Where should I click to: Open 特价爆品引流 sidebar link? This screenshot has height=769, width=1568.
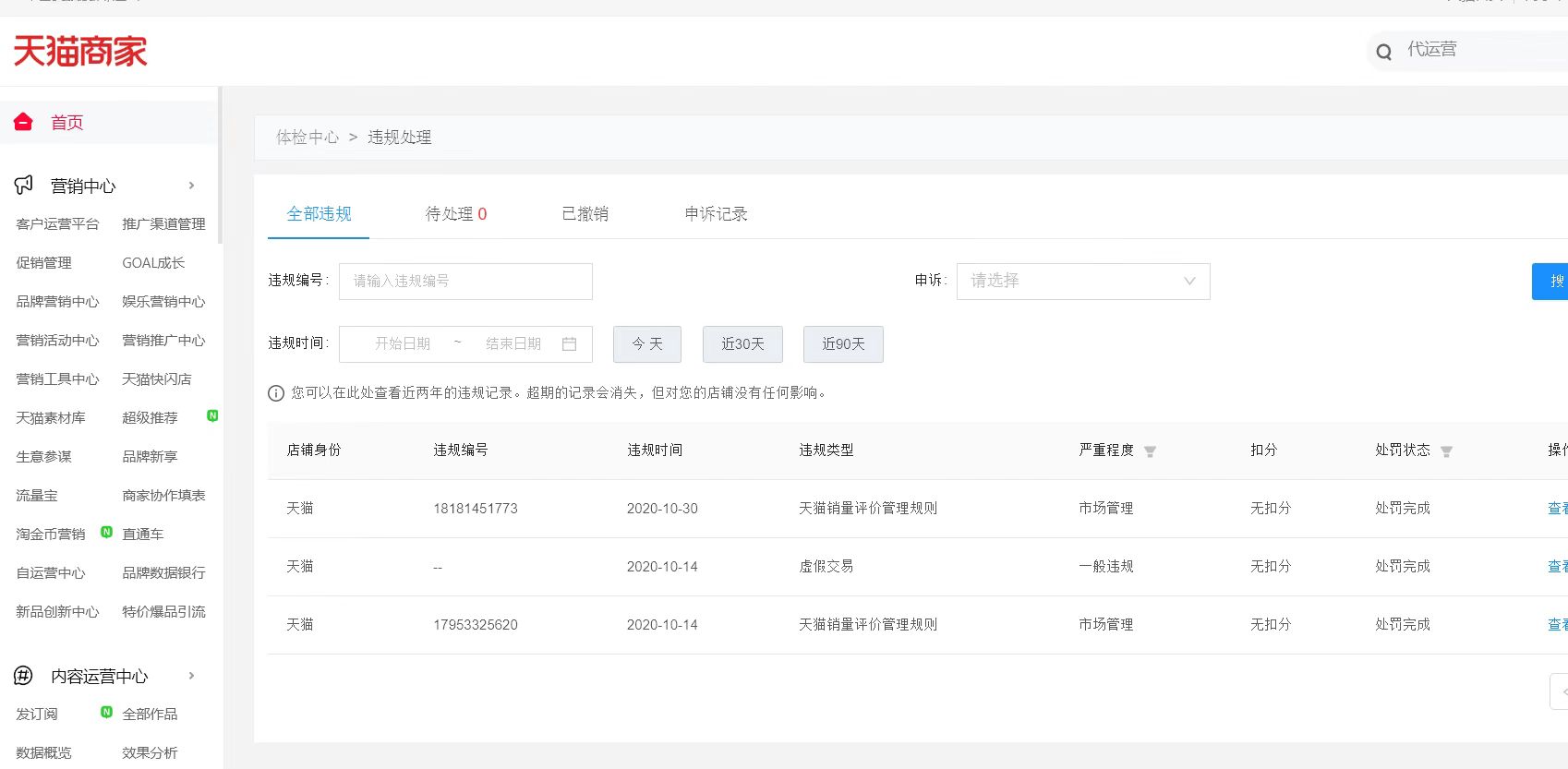[x=163, y=612]
